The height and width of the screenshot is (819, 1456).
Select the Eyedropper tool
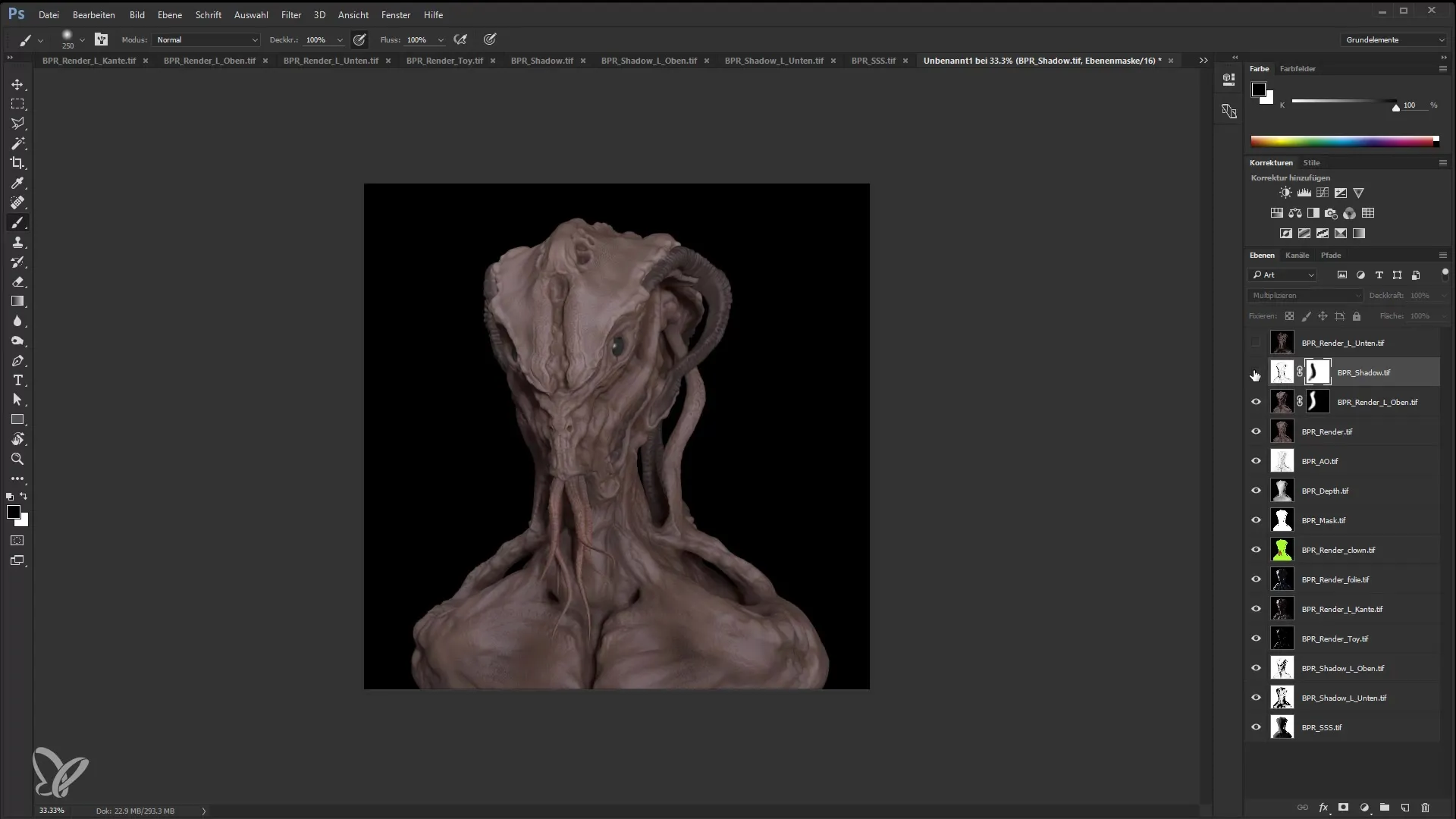click(x=17, y=183)
